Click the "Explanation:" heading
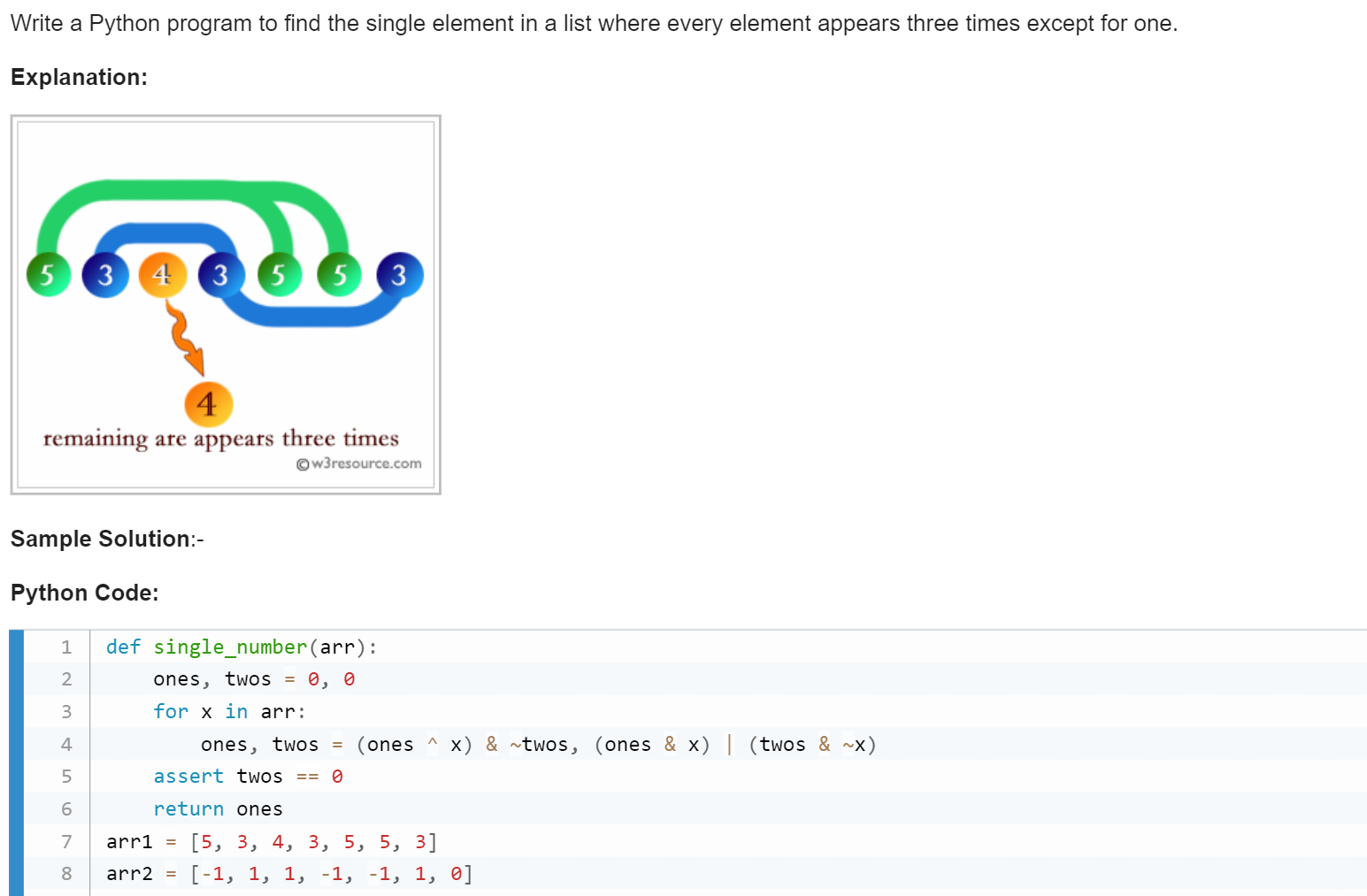This screenshot has width=1367, height=896. tap(79, 77)
